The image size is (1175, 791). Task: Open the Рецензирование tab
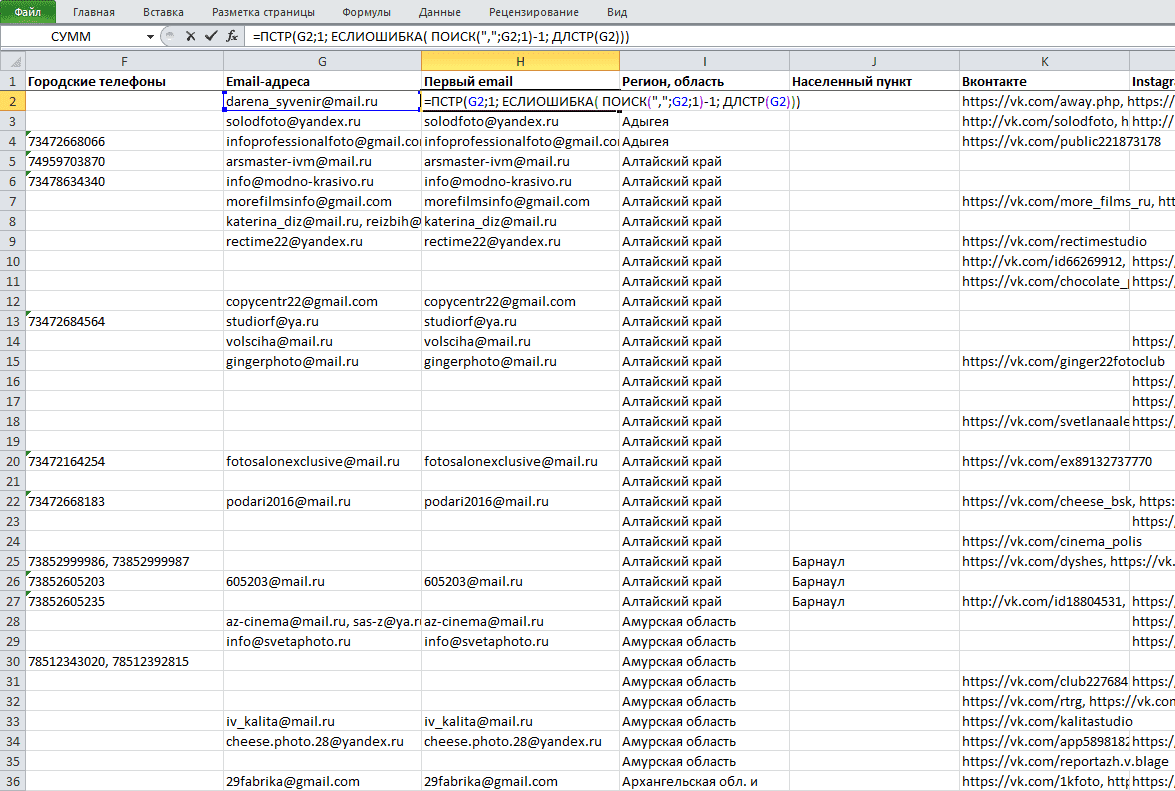point(534,12)
